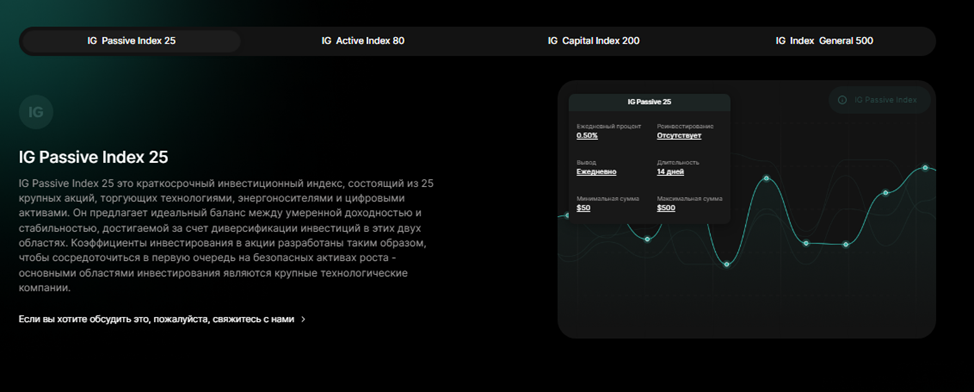Follow the contact us link about discussing this
This screenshot has width=974, height=392.
pyautogui.click(x=157, y=319)
